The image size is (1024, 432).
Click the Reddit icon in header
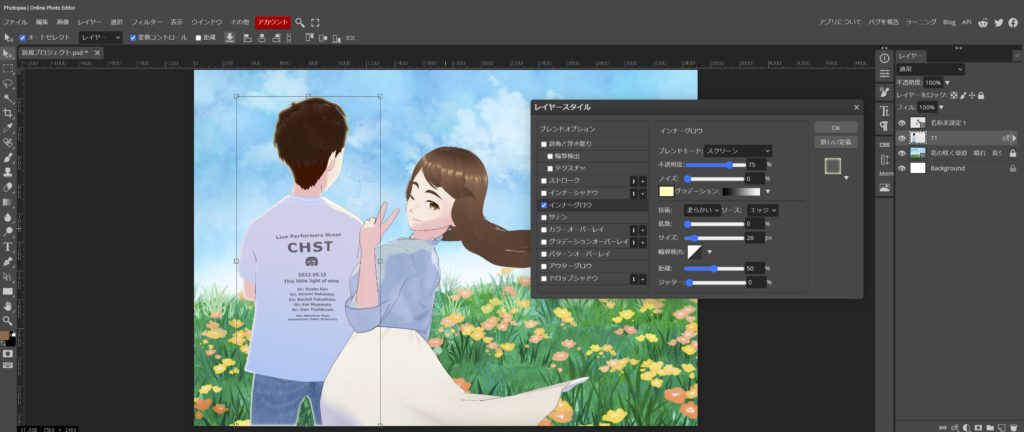pos(983,21)
